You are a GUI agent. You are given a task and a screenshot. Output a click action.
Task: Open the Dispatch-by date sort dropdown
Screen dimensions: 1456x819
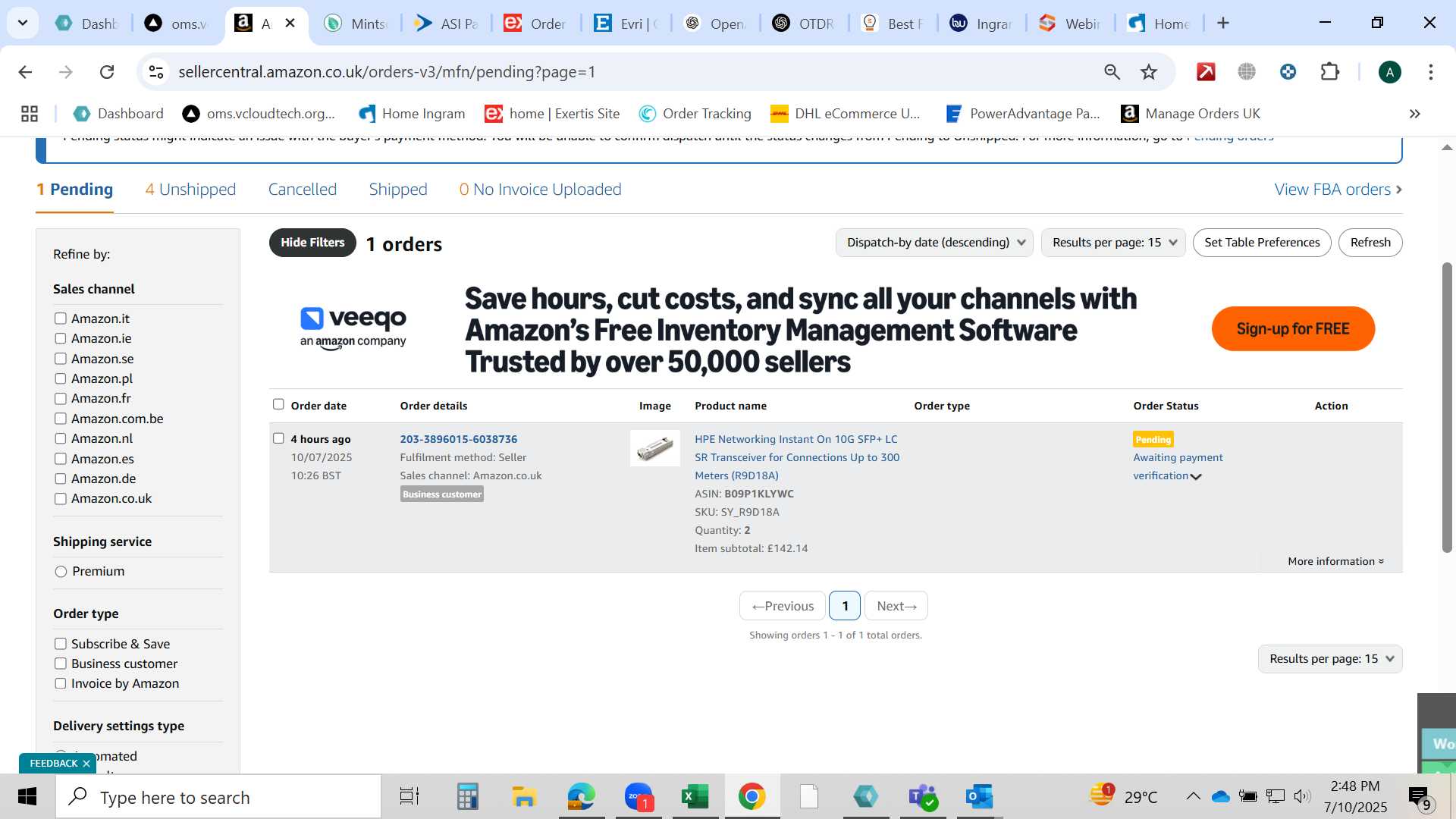click(x=934, y=243)
